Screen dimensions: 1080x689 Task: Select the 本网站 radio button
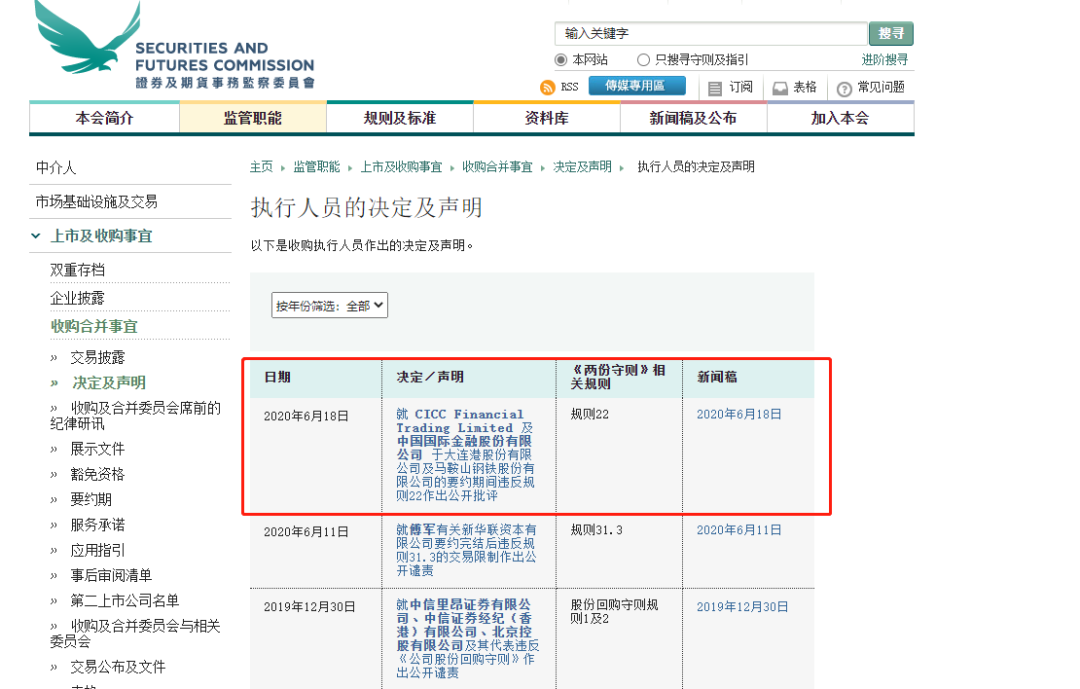point(561,60)
